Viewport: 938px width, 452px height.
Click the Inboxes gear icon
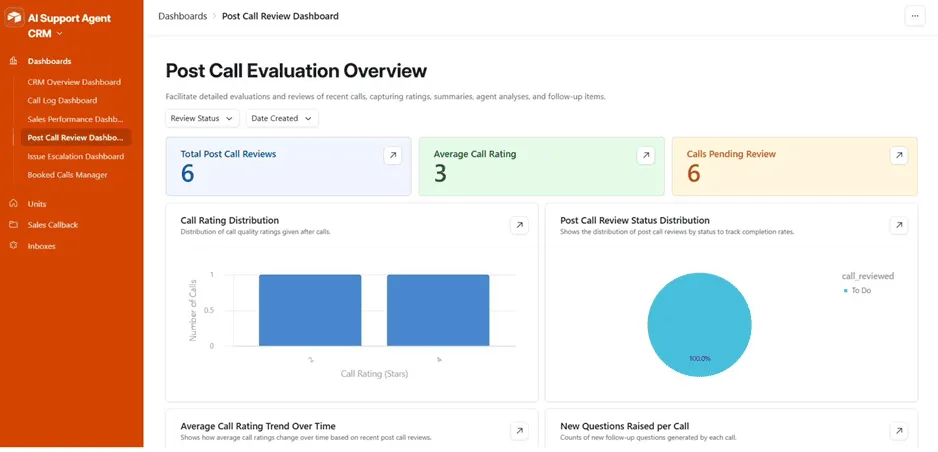[x=13, y=246]
